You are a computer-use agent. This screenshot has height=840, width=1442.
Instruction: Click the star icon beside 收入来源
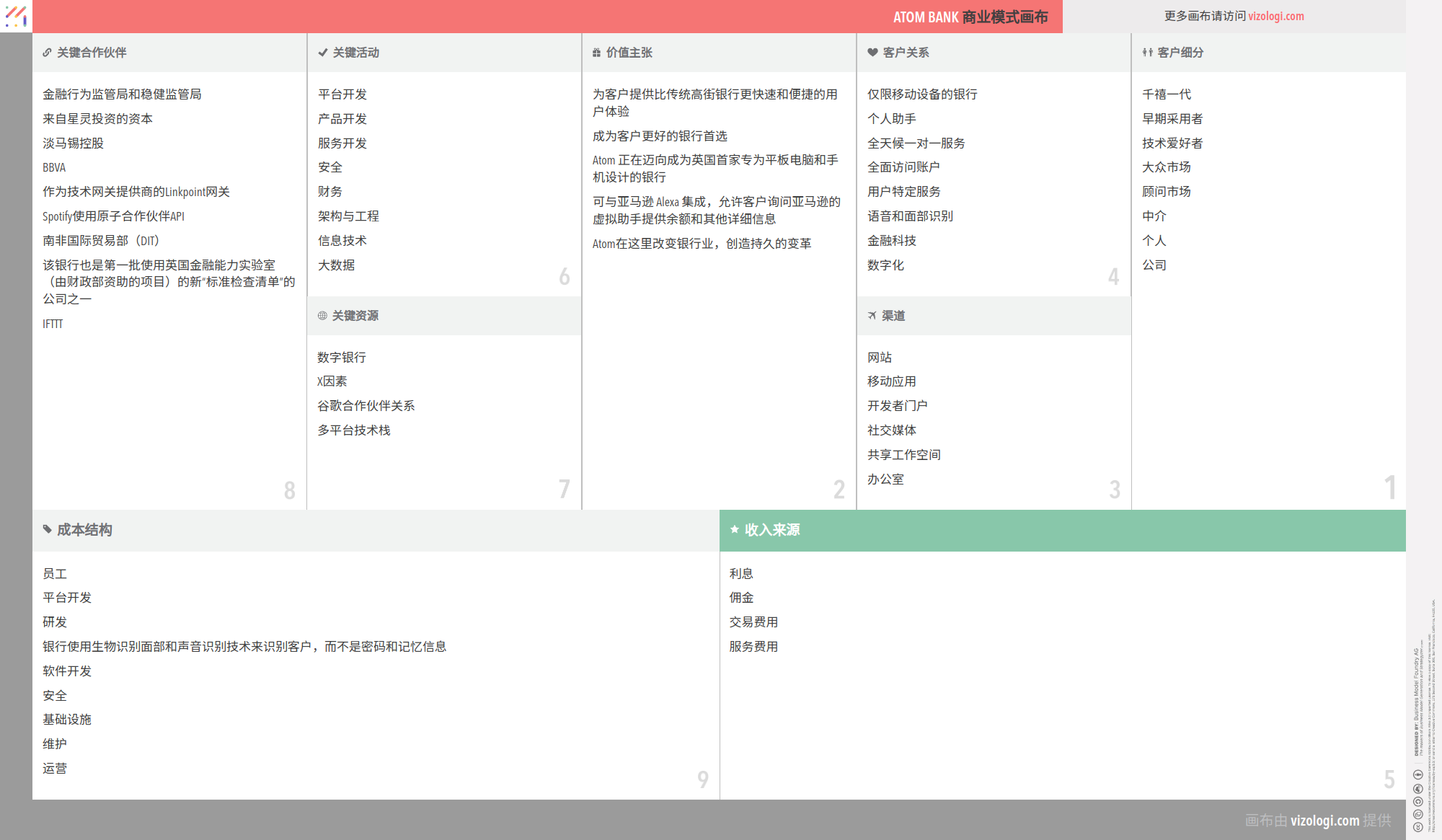tap(734, 530)
